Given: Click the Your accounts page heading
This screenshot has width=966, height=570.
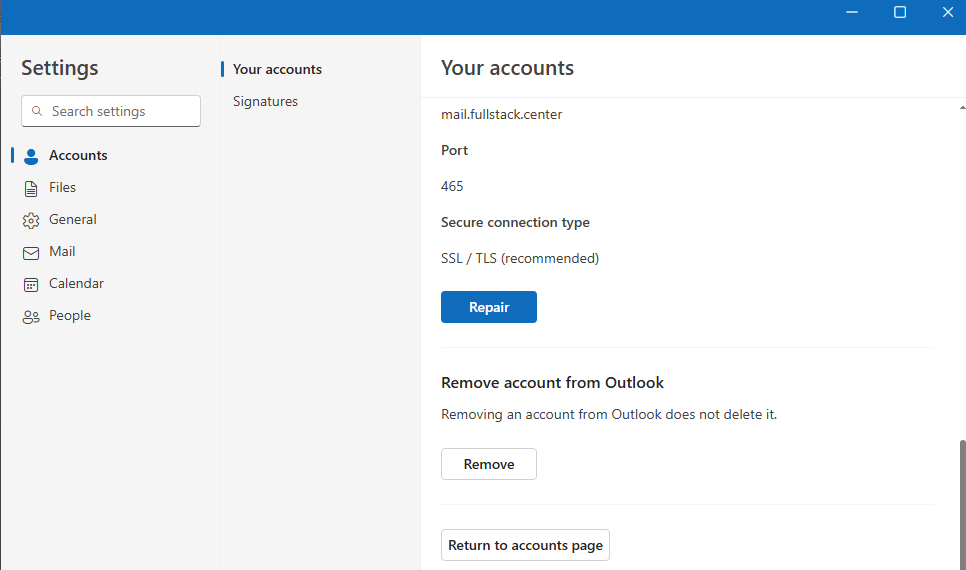Looking at the screenshot, I should (x=507, y=68).
